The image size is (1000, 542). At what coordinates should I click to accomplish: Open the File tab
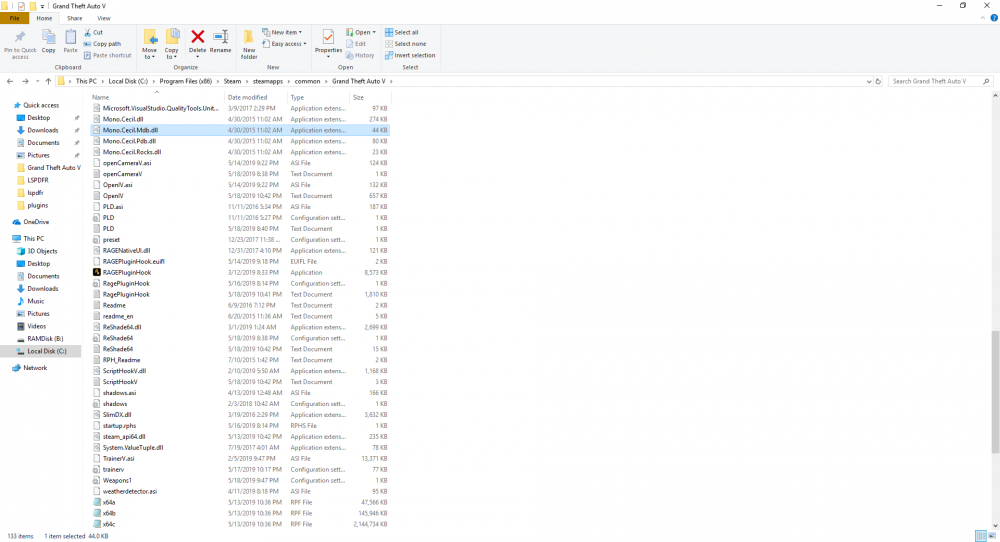(x=14, y=18)
